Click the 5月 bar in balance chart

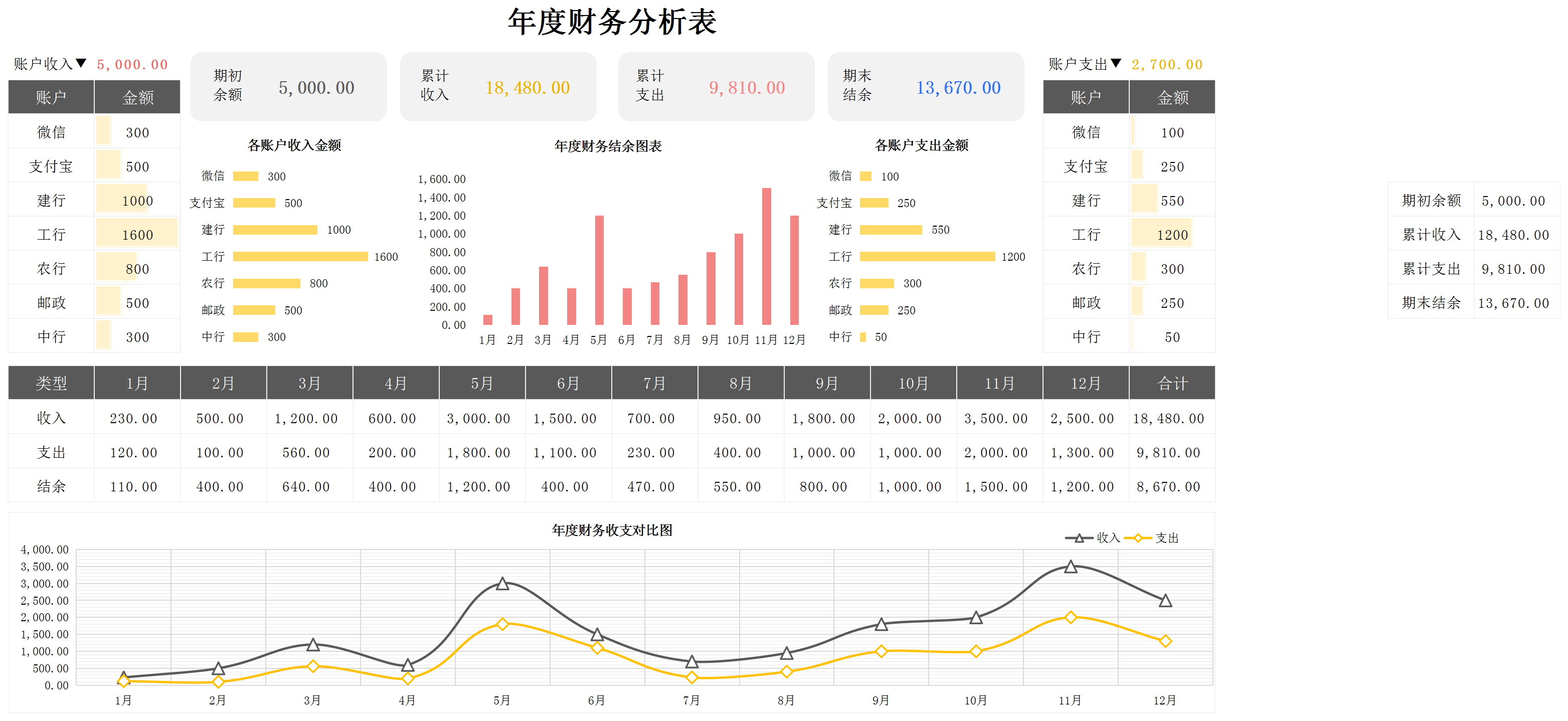(x=599, y=270)
